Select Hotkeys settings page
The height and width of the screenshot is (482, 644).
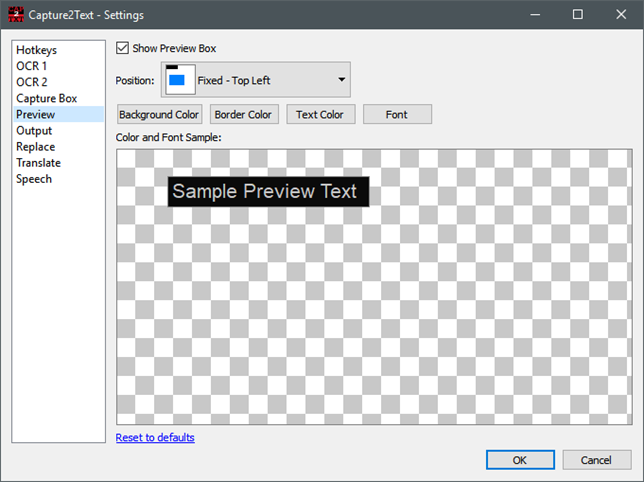[58, 50]
